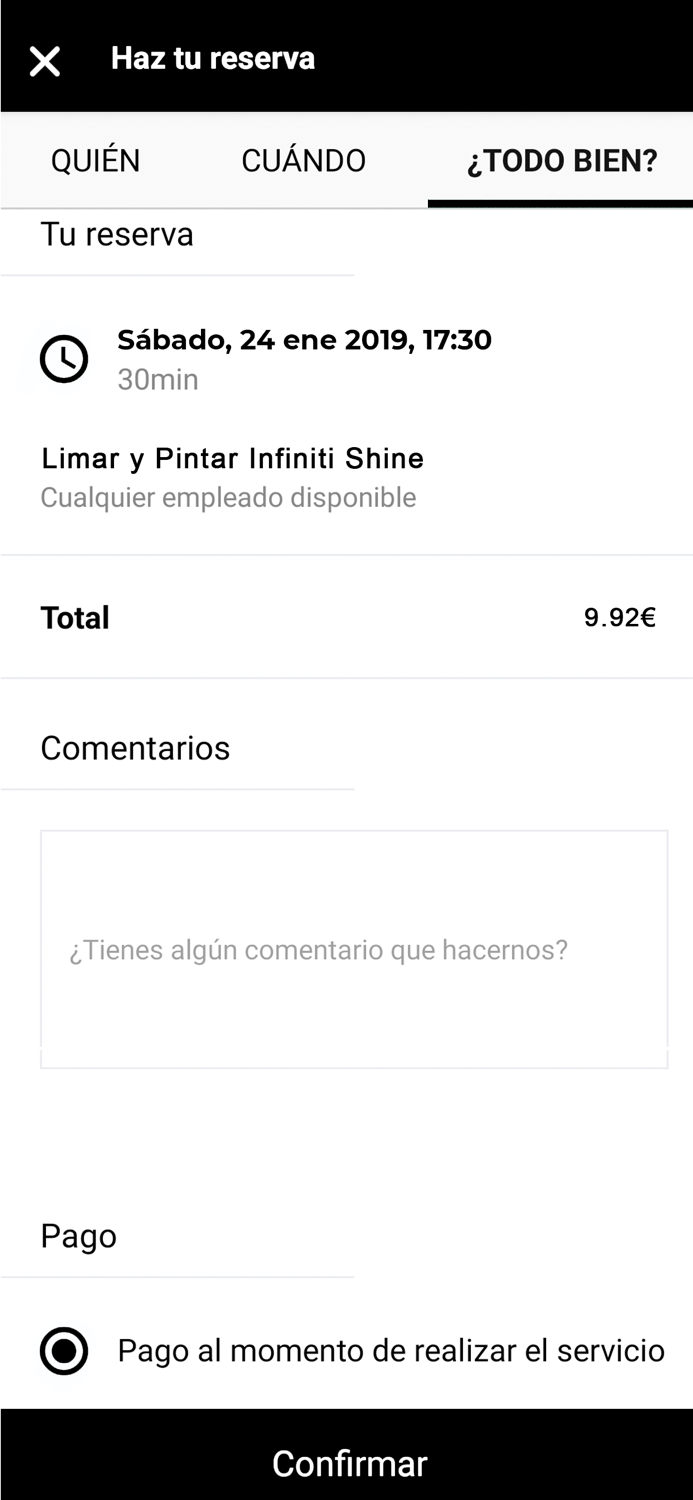
Task: Select the pay-at-service radio button
Action: tap(64, 1351)
